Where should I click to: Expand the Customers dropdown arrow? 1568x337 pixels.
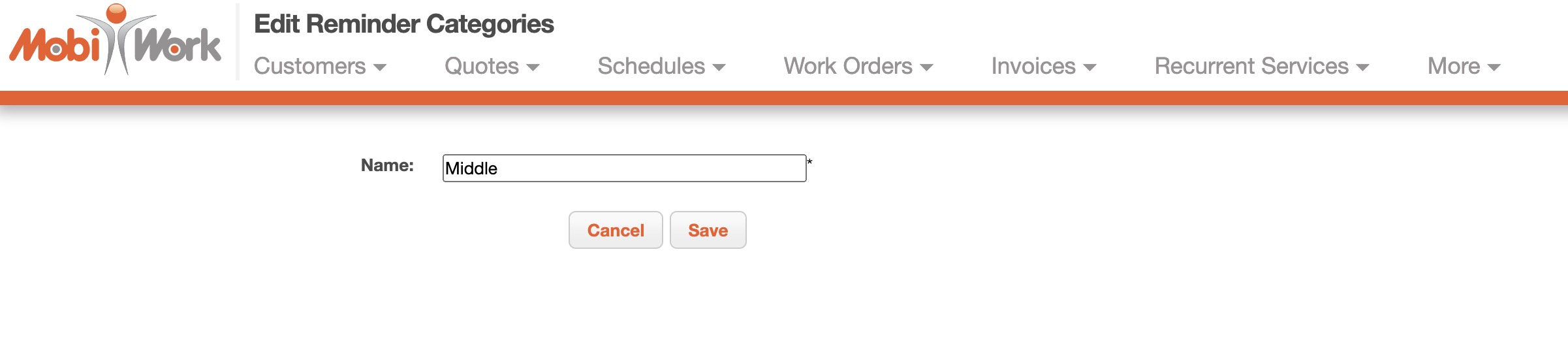[380, 67]
